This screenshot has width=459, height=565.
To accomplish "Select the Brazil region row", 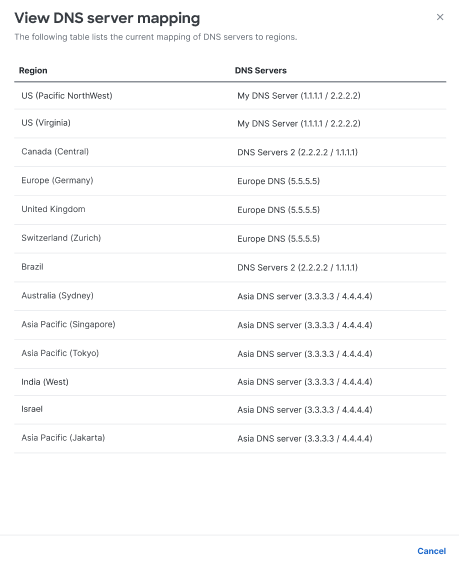I will [230, 267].
